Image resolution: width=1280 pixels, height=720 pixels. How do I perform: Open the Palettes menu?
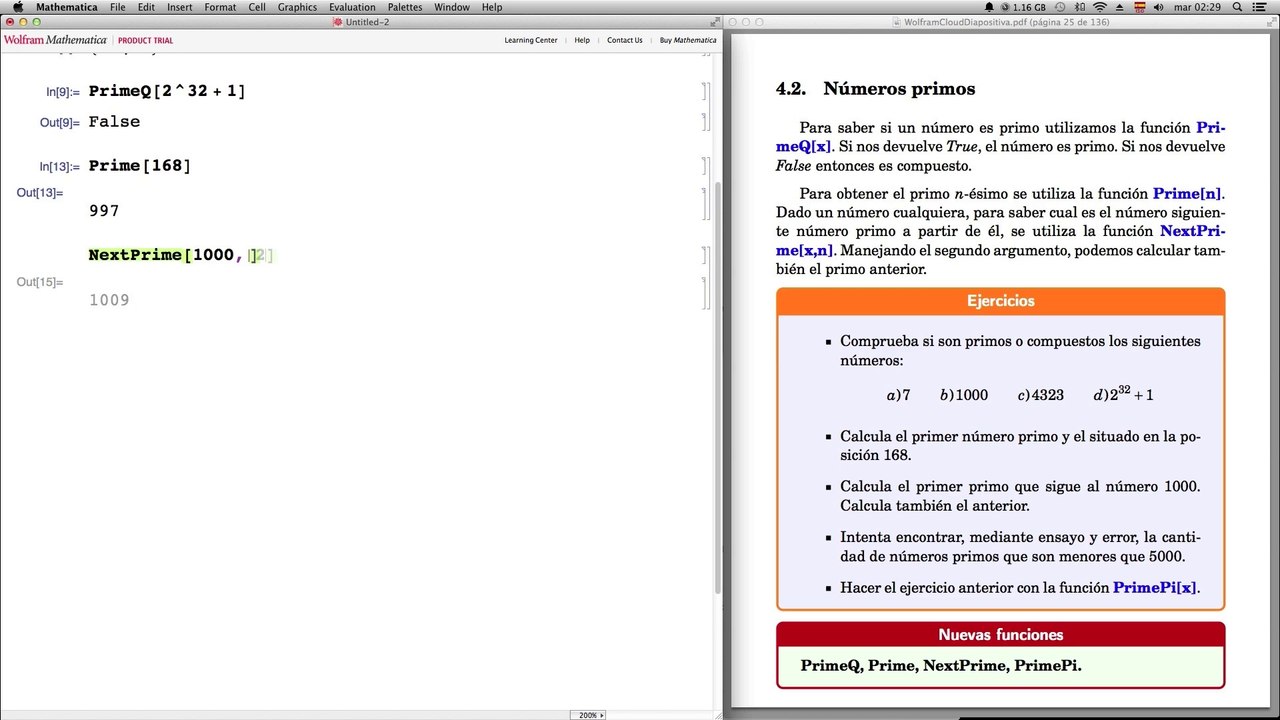405,7
